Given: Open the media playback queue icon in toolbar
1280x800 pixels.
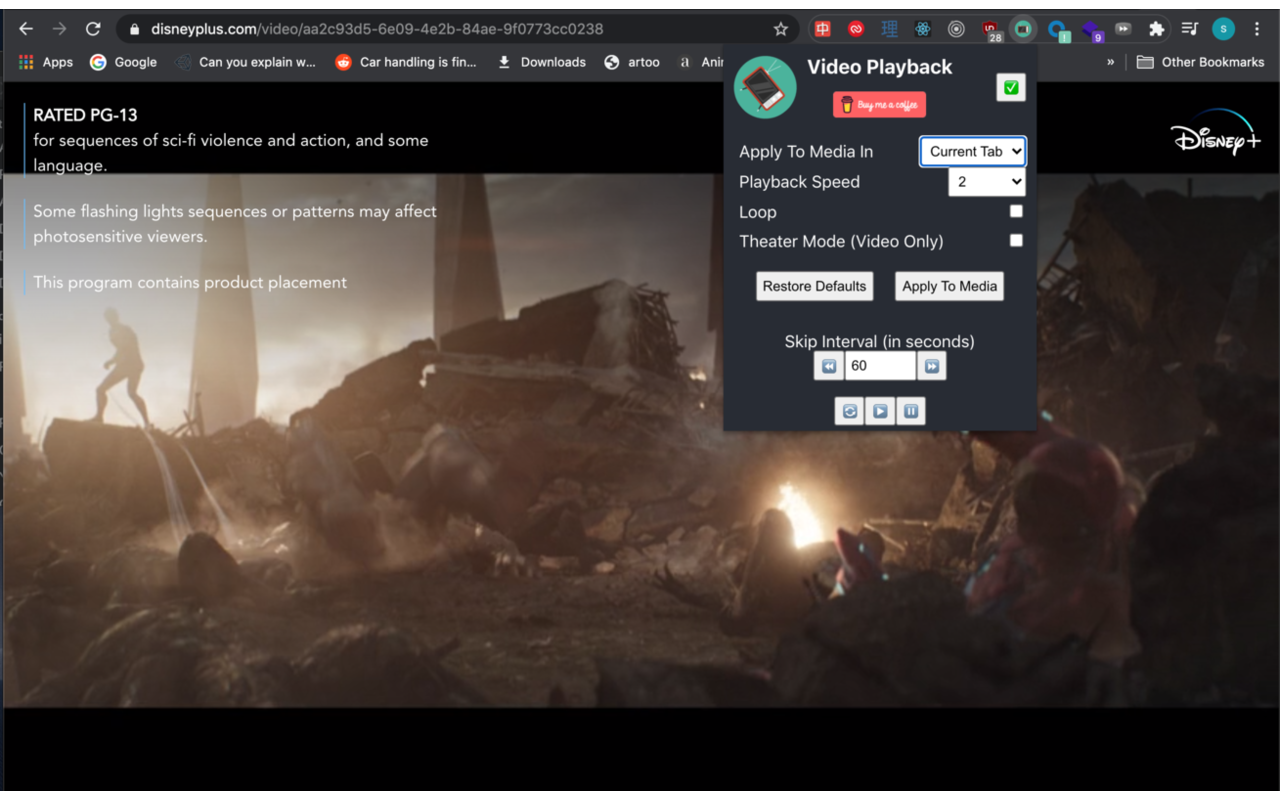Looking at the screenshot, I should [1190, 28].
